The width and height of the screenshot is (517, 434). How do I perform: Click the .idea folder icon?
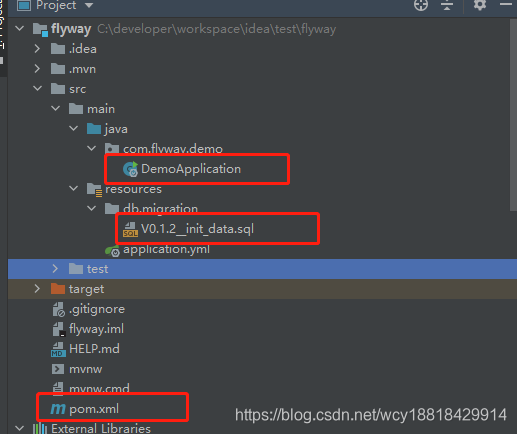tap(58, 49)
